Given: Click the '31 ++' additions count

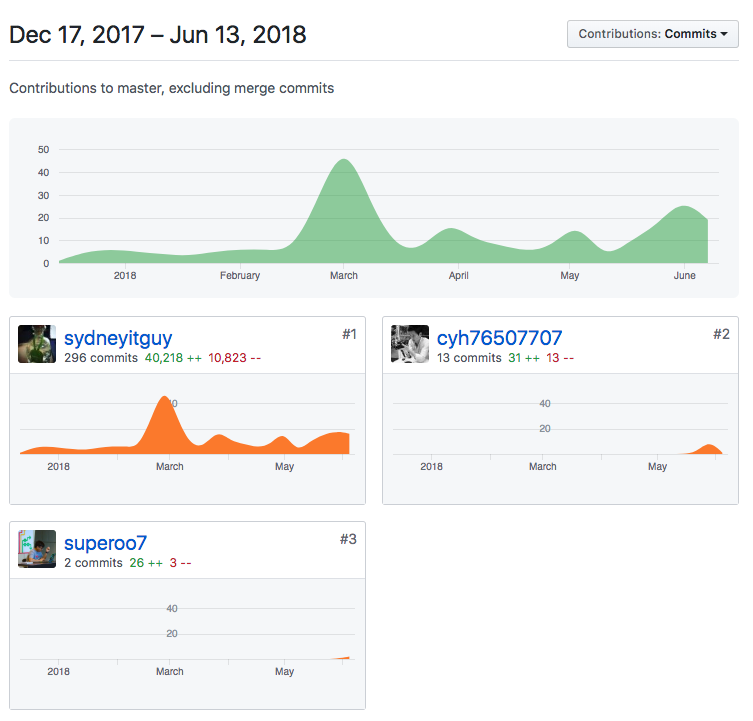Looking at the screenshot, I should point(524,358).
